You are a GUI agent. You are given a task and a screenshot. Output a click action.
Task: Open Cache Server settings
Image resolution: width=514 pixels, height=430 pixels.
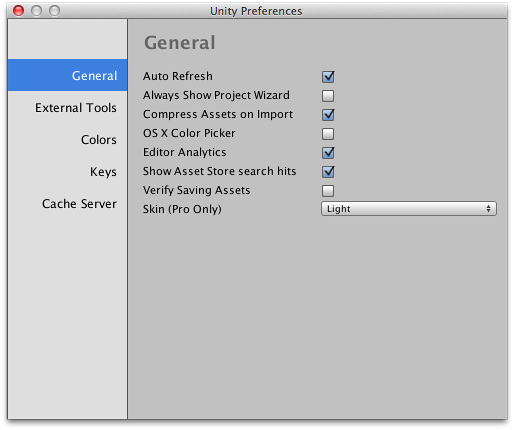pyautogui.click(x=79, y=204)
